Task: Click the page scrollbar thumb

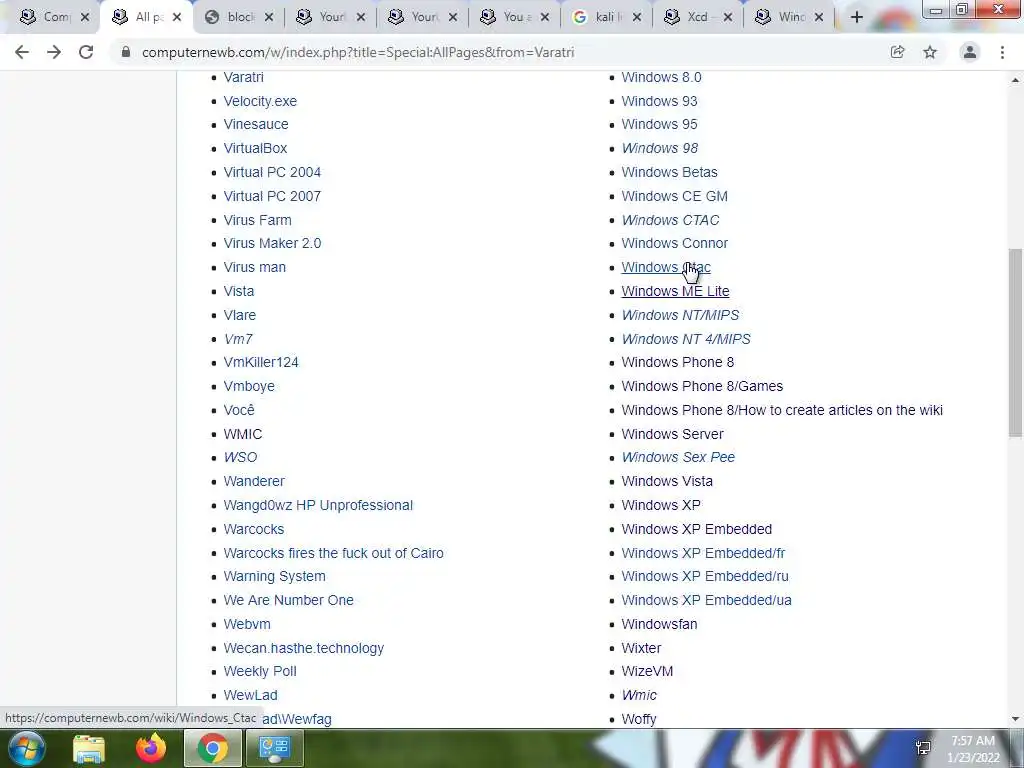Action: 1015,342
